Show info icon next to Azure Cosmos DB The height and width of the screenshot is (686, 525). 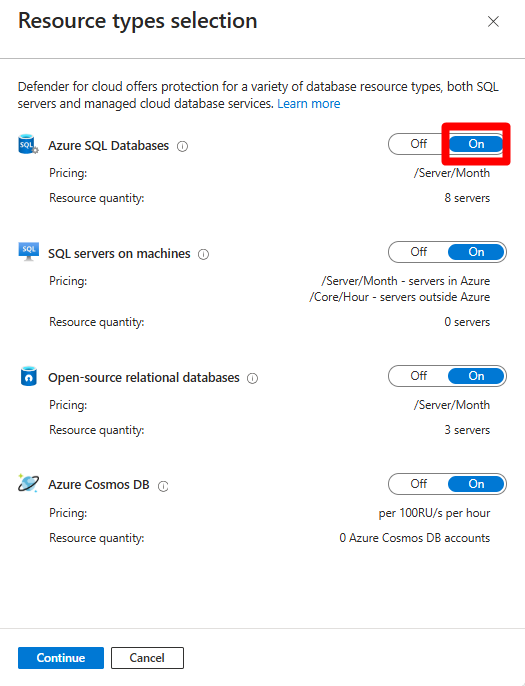(x=163, y=486)
